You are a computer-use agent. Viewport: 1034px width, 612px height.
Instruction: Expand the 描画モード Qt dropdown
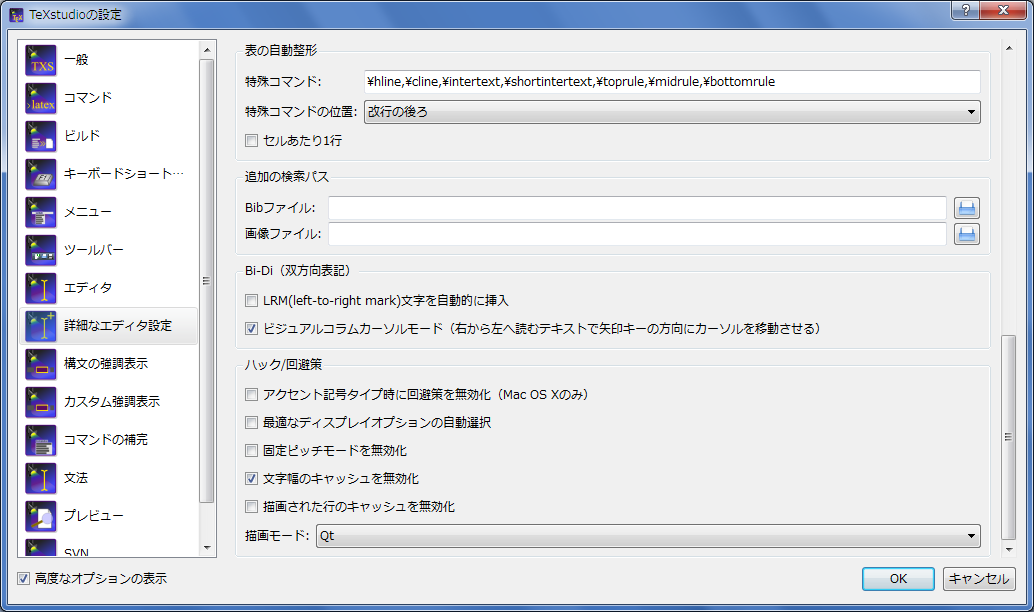(648, 537)
